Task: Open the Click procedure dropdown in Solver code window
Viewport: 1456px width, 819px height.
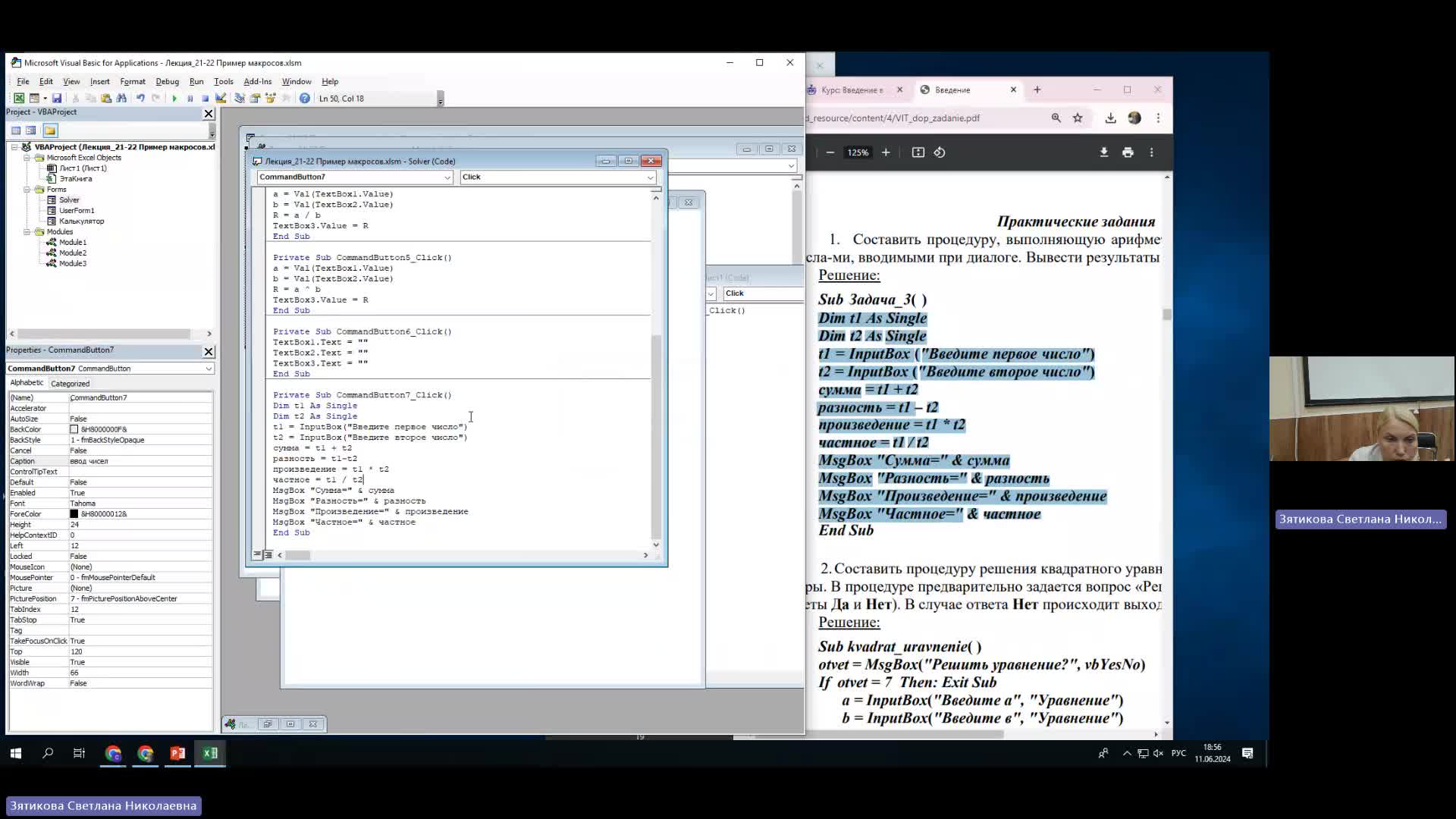Action: (x=650, y=177)
